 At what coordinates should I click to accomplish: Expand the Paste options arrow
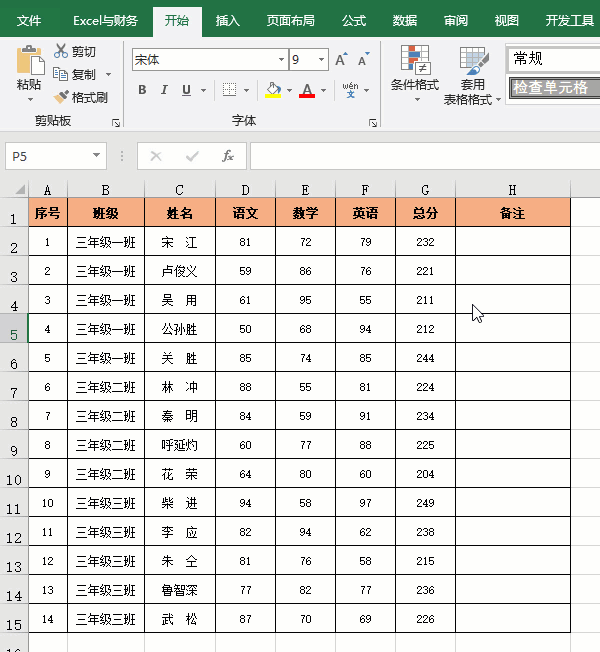pos(30,100)
